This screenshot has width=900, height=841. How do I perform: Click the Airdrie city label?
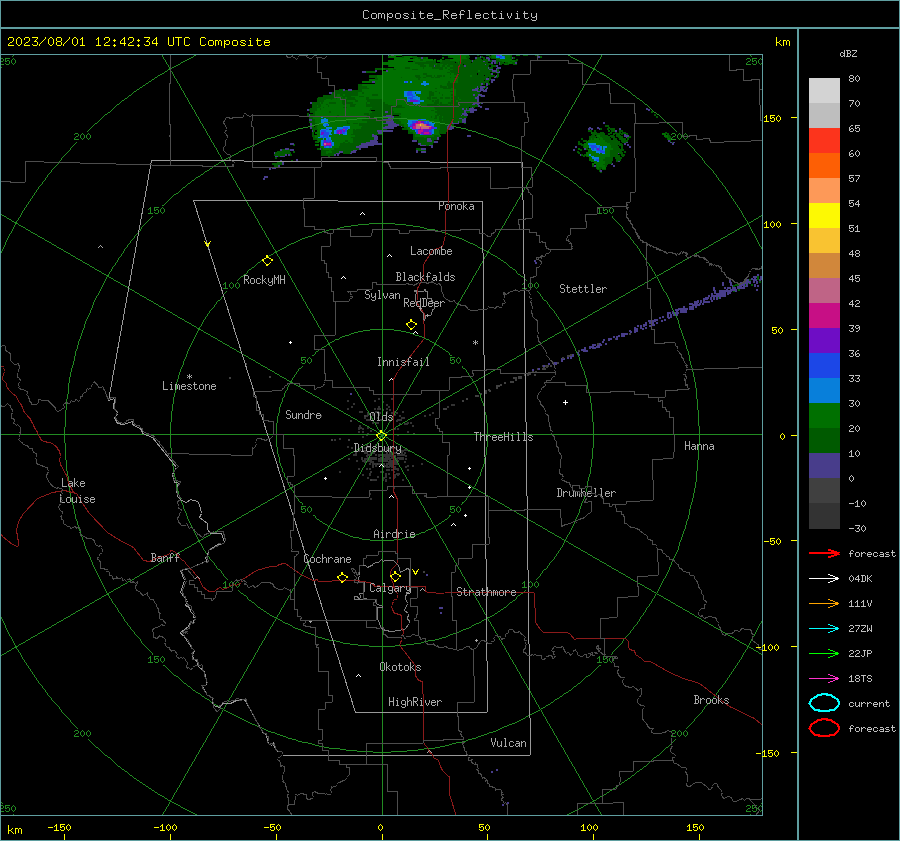(394, 534)
